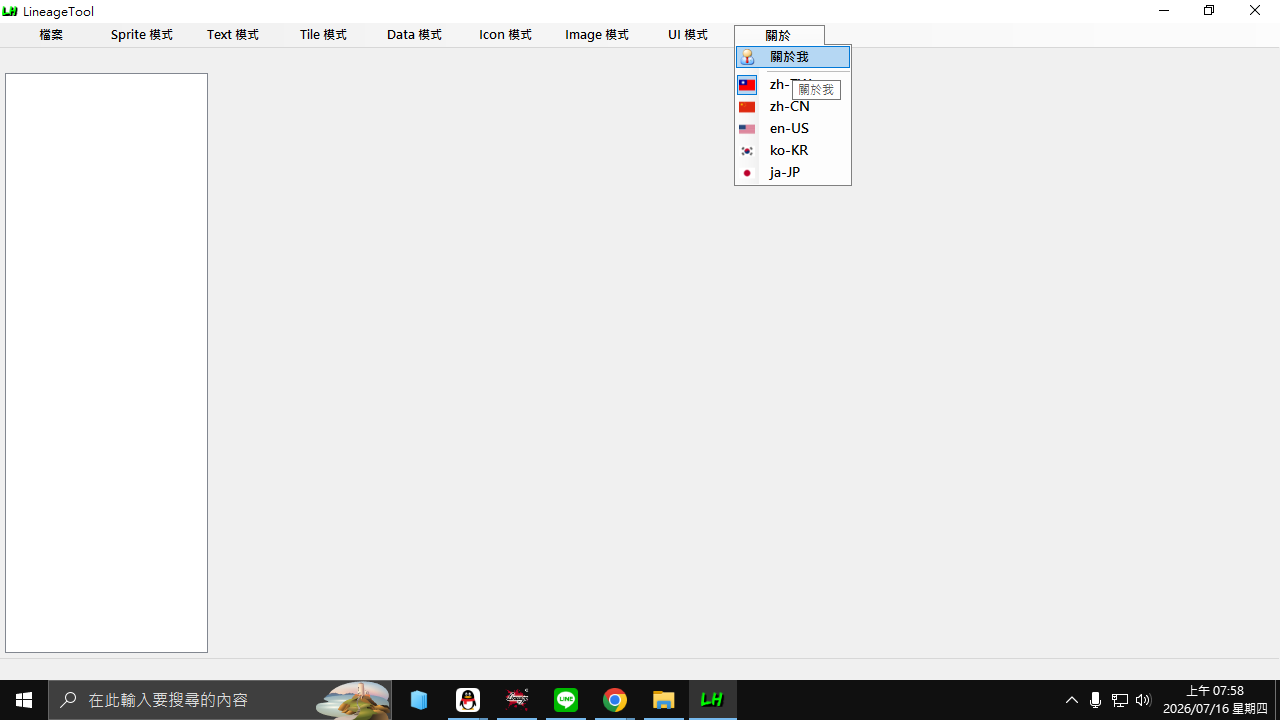Open the QQ penguin taskbar app

[468, 700]
